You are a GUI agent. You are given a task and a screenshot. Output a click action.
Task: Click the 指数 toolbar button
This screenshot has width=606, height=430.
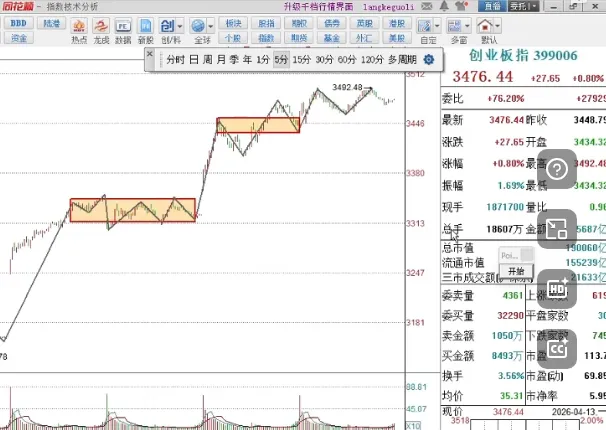(266, 38)
